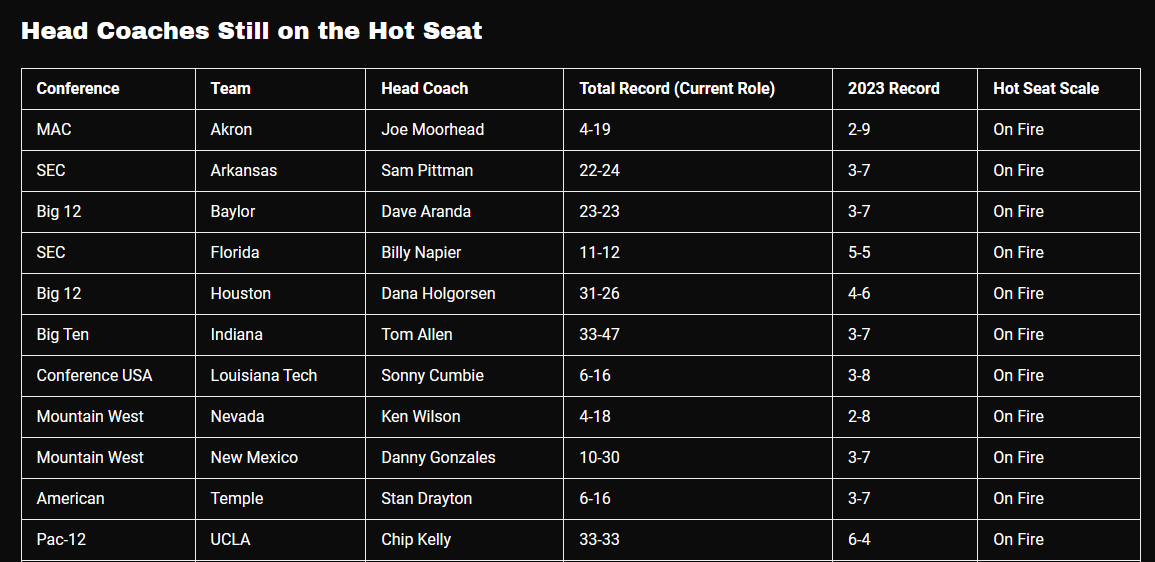The width and height of the screenshot is (1155, 562).
Task: Click the Arkansas team cell
Action: pos(243,171)
